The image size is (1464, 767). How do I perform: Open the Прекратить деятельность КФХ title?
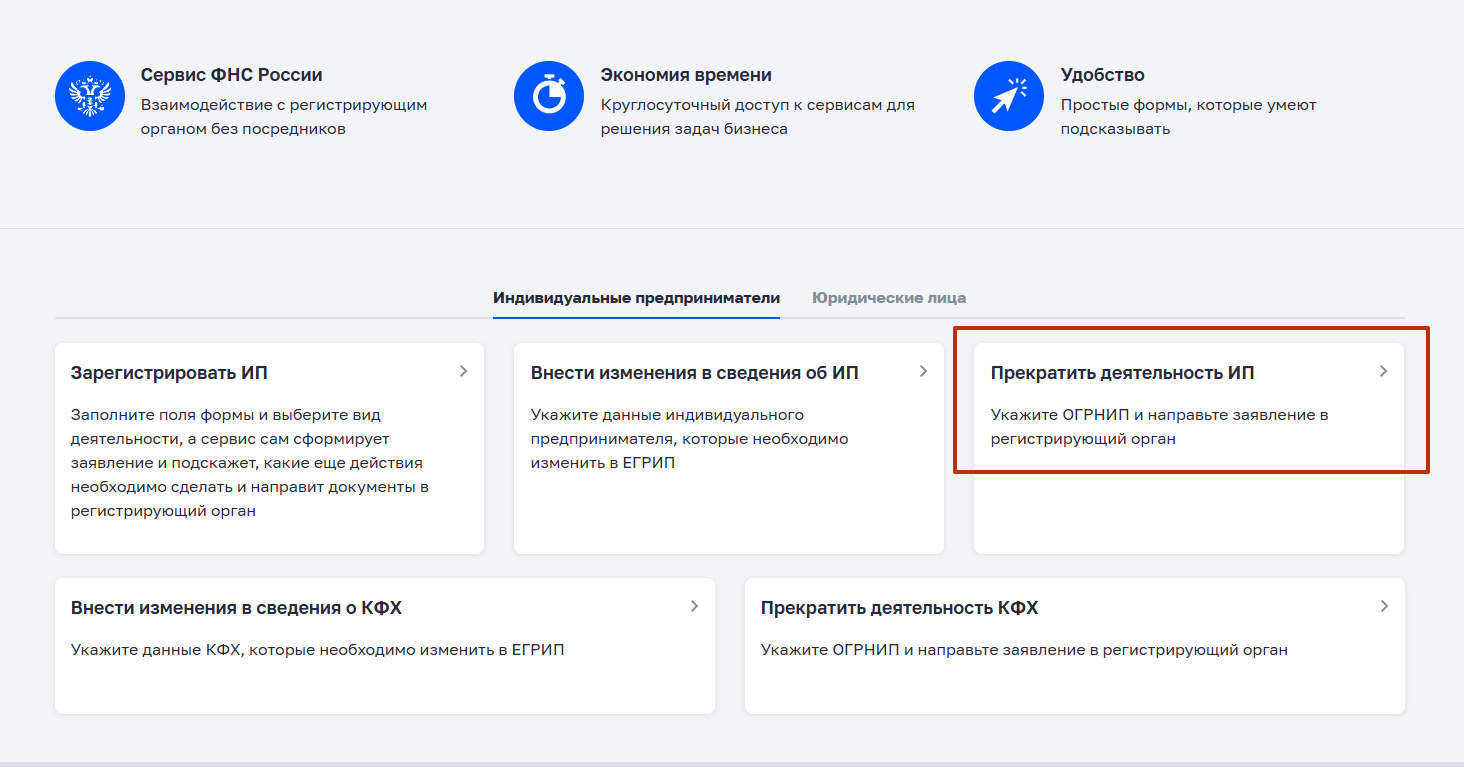pyautogui.click(x=899, y=608)
